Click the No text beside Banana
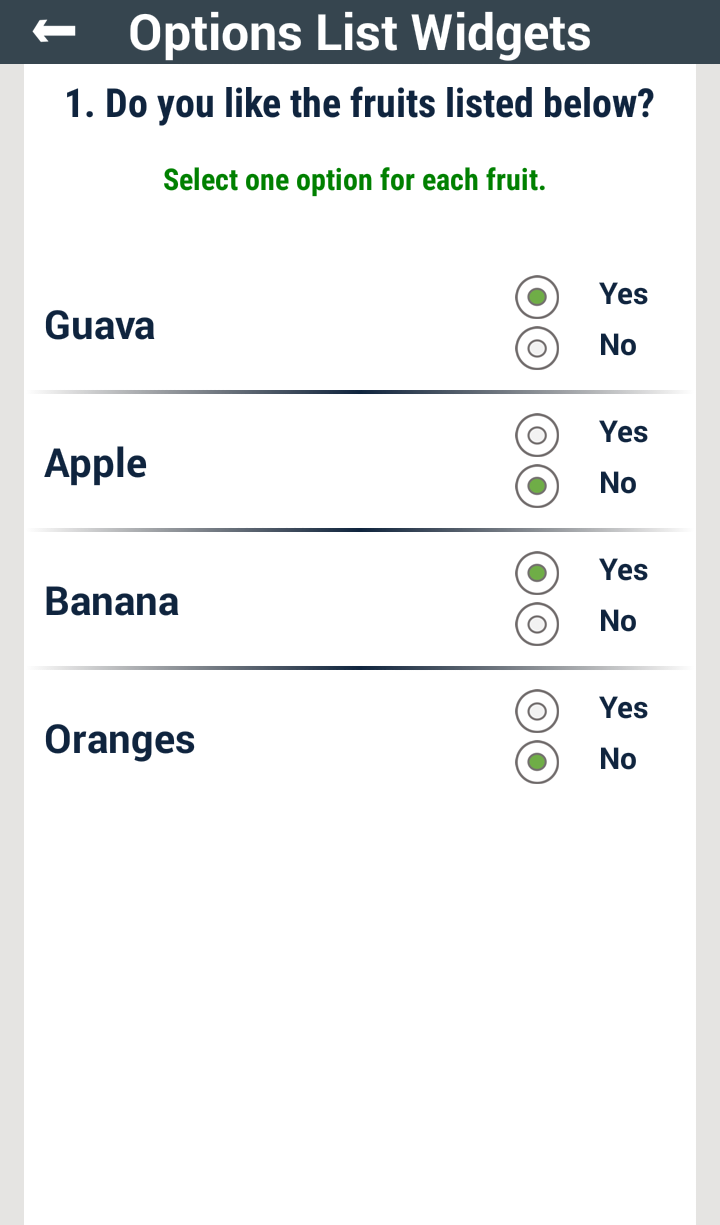The width and height of the screenshot is (720, 1225). [x=618, y=621]
